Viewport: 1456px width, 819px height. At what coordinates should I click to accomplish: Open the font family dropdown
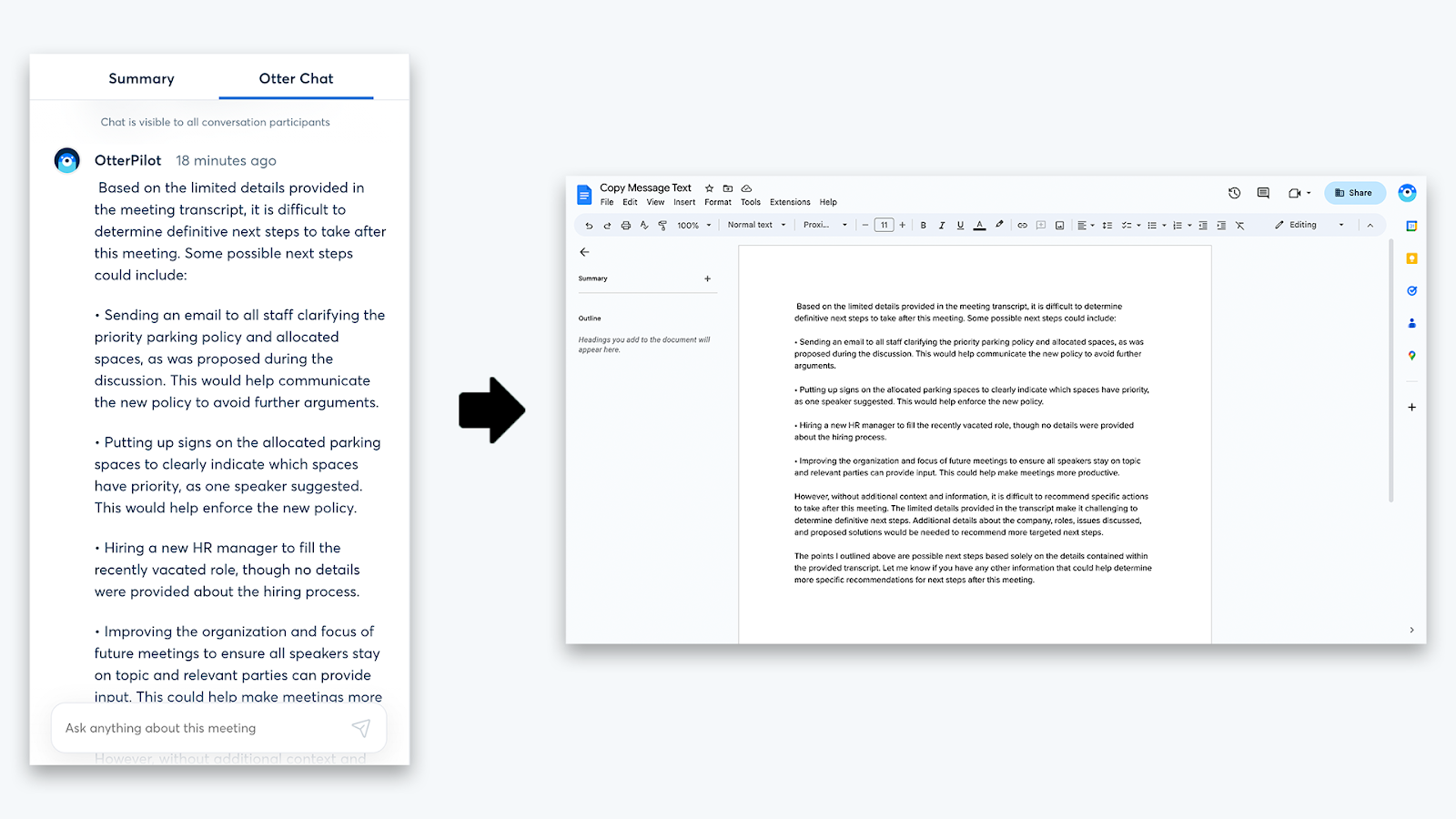[825, 225]
